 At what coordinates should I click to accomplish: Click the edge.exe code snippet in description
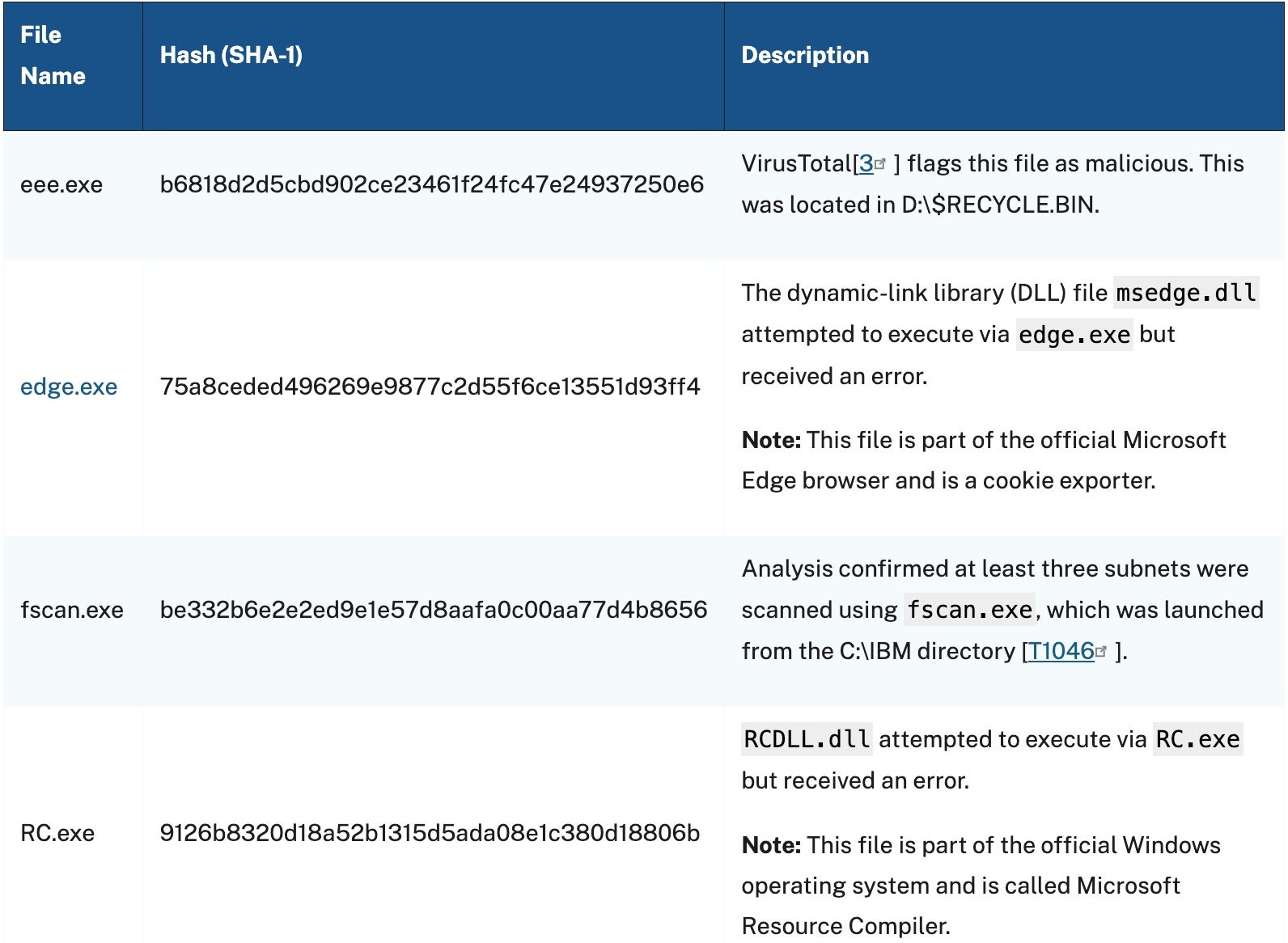1074,335
